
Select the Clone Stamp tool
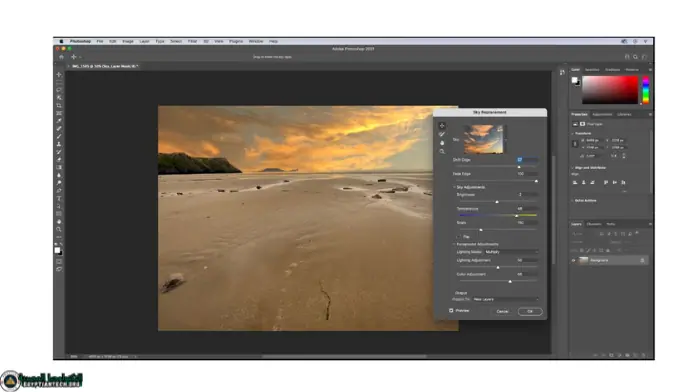[59, 144]
